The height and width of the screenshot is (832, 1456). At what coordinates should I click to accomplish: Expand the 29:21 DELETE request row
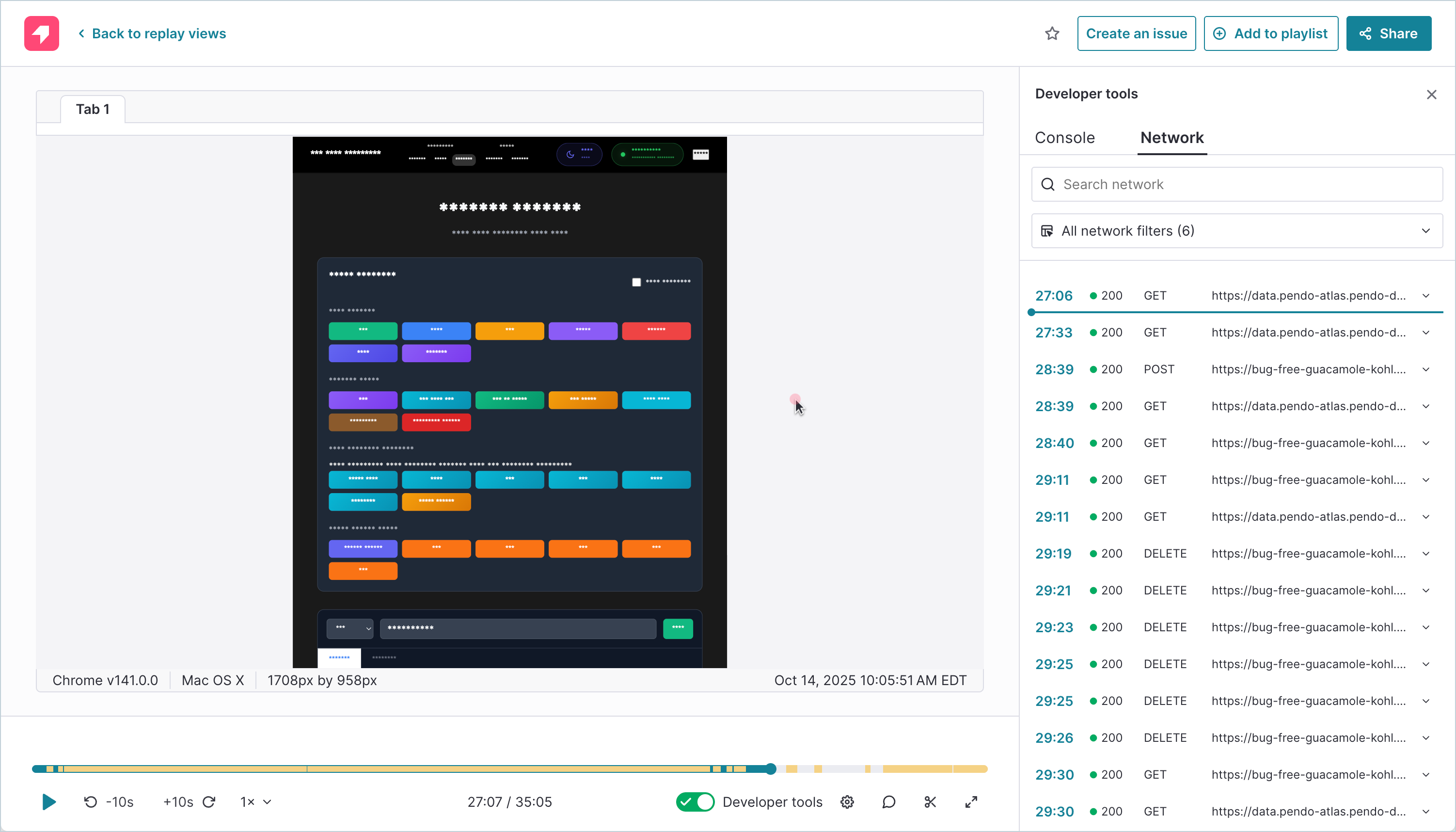(1426, 590)
